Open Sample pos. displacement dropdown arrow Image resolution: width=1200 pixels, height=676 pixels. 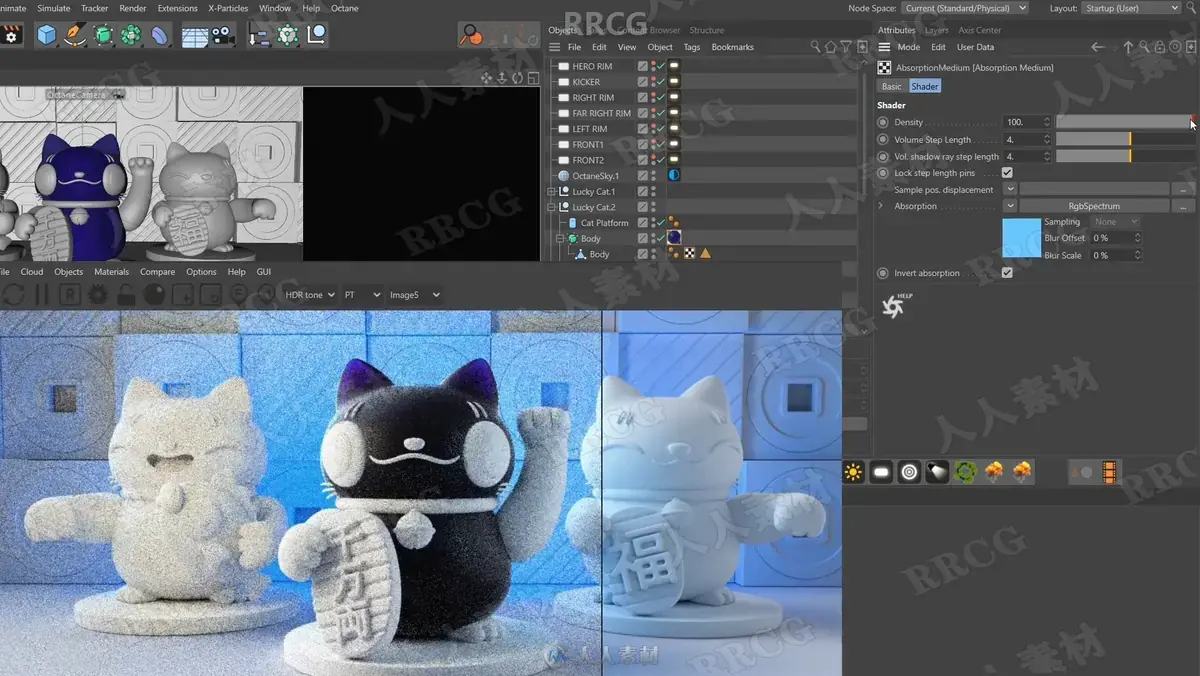coord(1010,189)
